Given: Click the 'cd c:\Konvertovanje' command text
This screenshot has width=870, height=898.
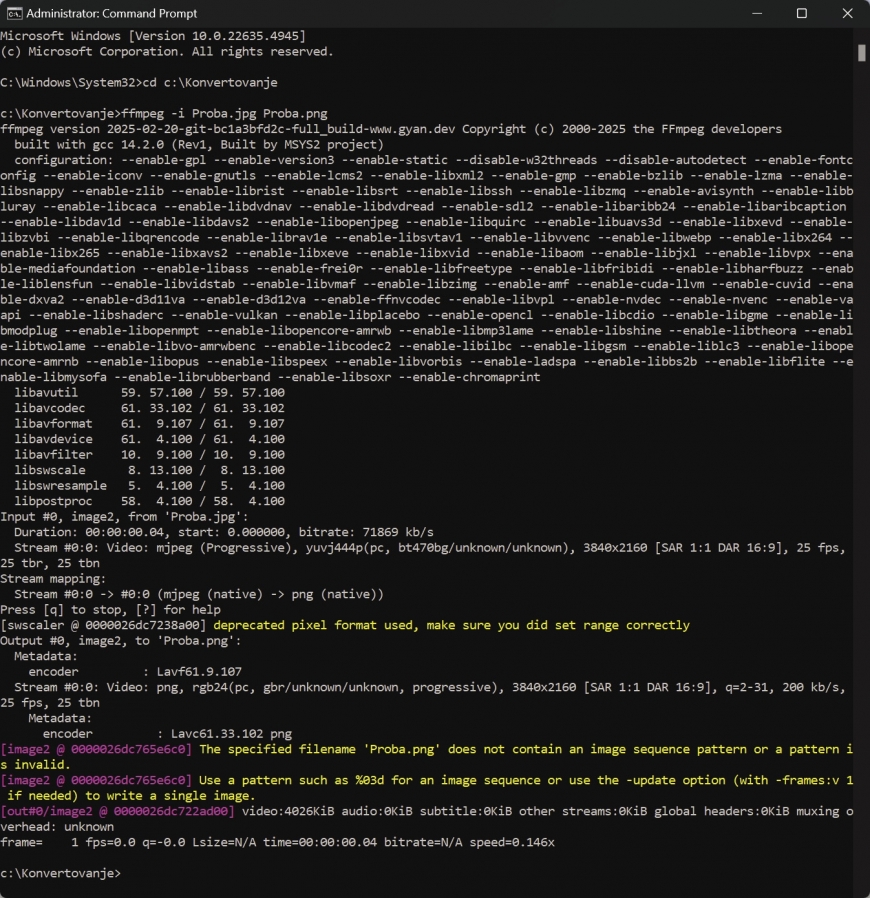Looking at the screenshot, I should click(210, 82).
